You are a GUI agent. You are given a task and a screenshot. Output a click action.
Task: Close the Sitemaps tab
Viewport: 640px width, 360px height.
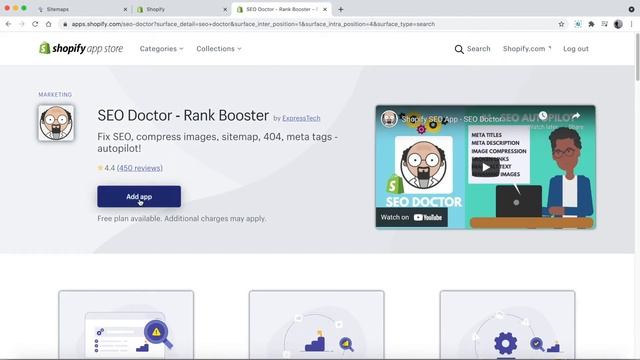coord(125,9)
